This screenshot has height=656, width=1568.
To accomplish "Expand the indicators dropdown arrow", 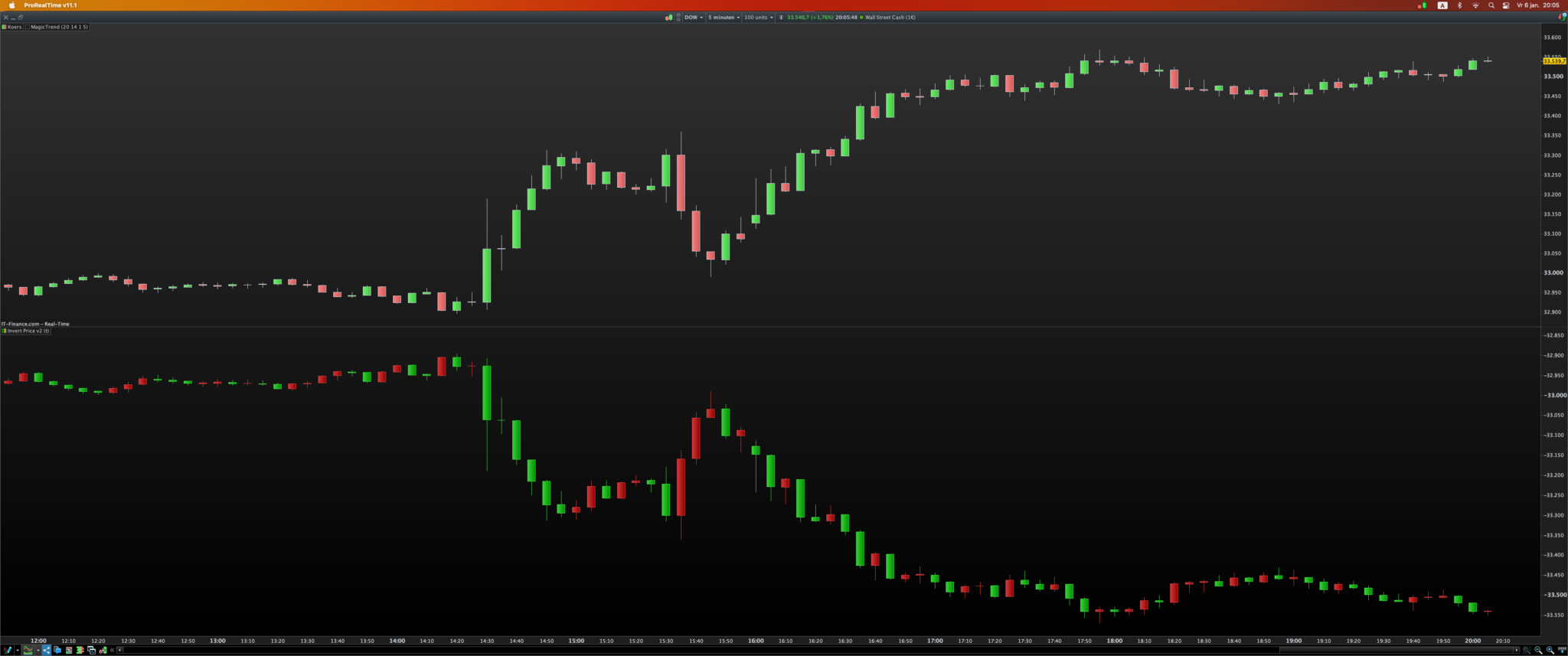I will (x=38, y=650).
